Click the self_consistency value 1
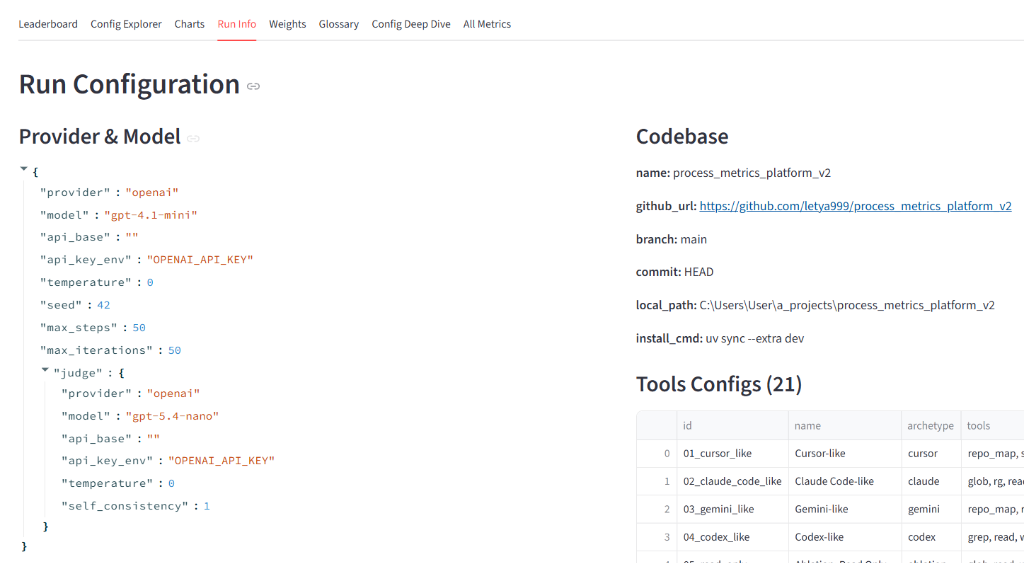The width and height of the screenshot is (1024, 563). click(206, 506)
